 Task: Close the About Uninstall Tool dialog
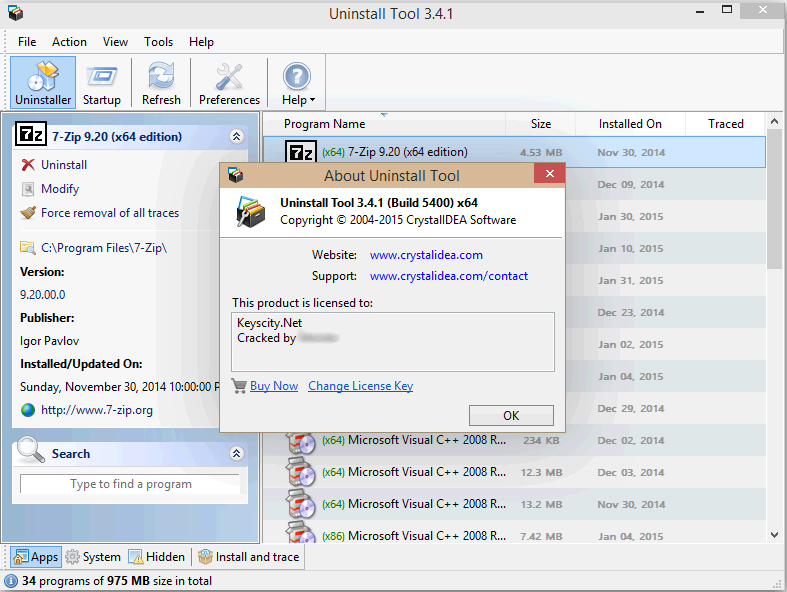pos(550,174)
